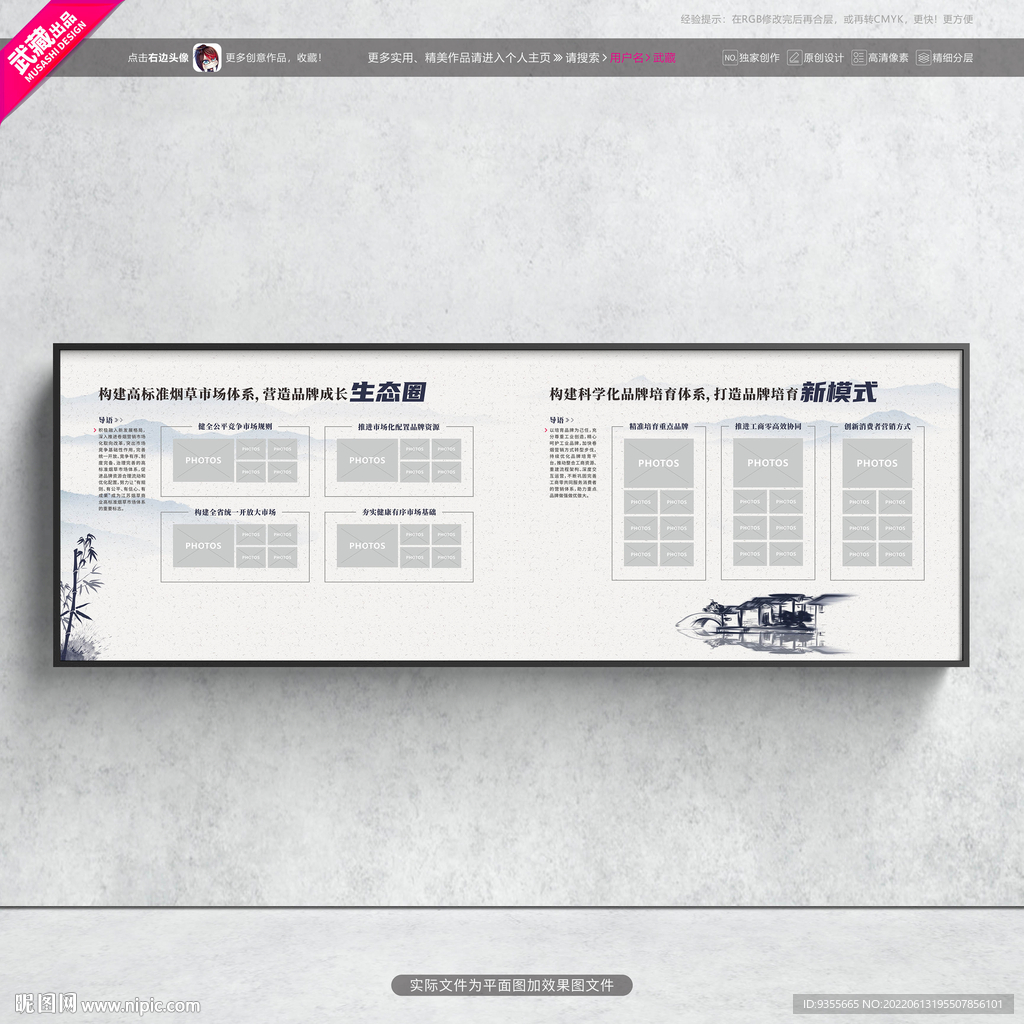Click the 健全公平竞争市场规则 section title

235,426
